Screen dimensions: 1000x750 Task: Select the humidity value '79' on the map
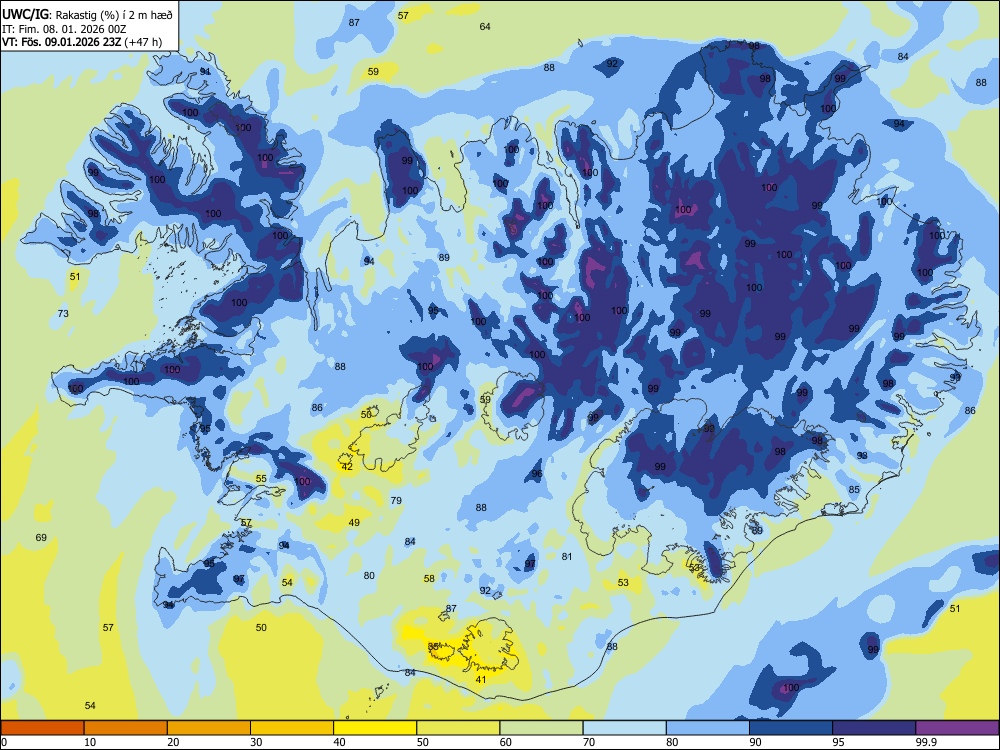396,501
